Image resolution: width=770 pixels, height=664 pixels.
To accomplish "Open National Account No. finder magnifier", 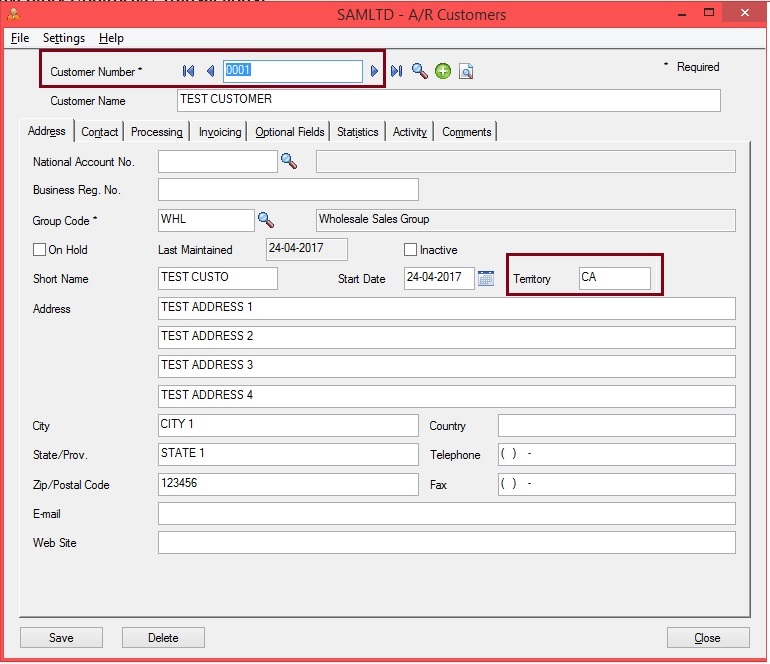I will (289, 161).
